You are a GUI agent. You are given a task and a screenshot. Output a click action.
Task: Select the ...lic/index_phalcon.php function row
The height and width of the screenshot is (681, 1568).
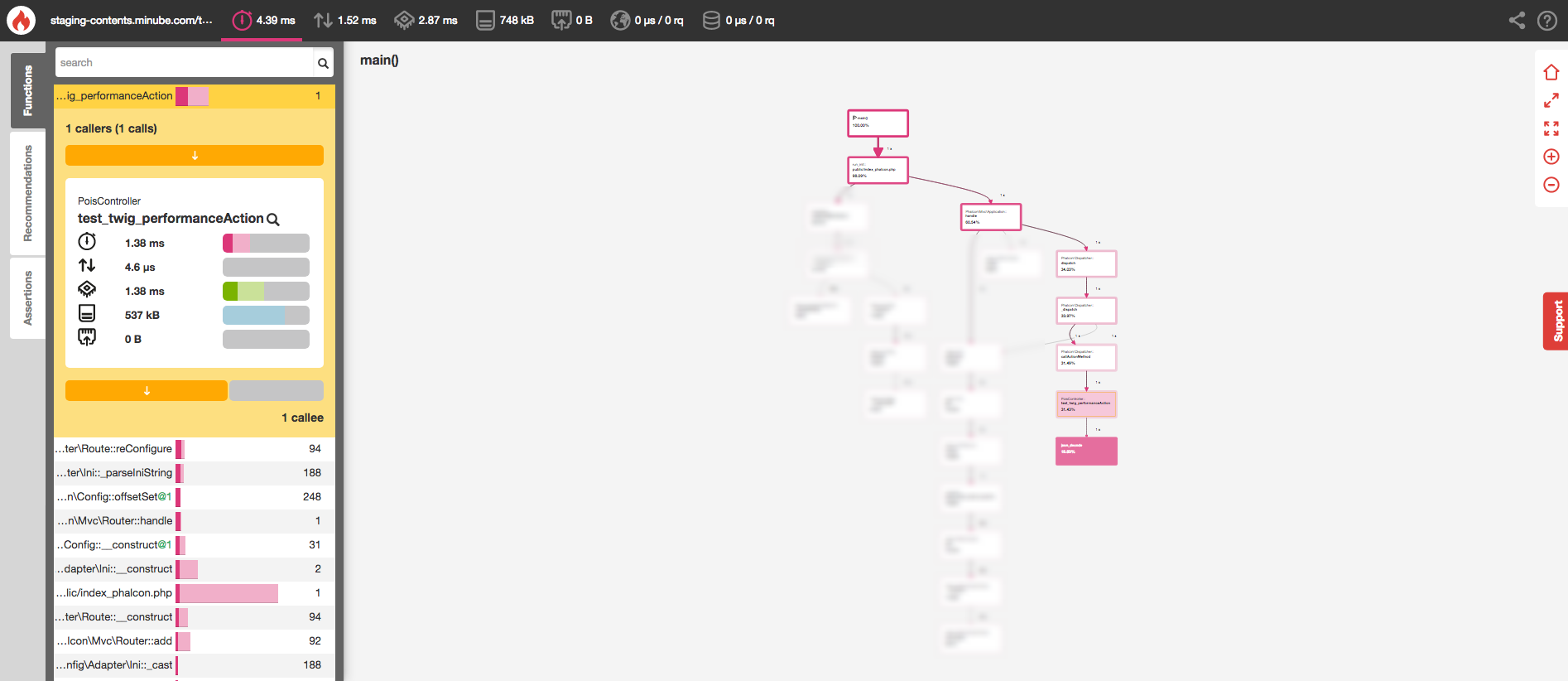195,593
